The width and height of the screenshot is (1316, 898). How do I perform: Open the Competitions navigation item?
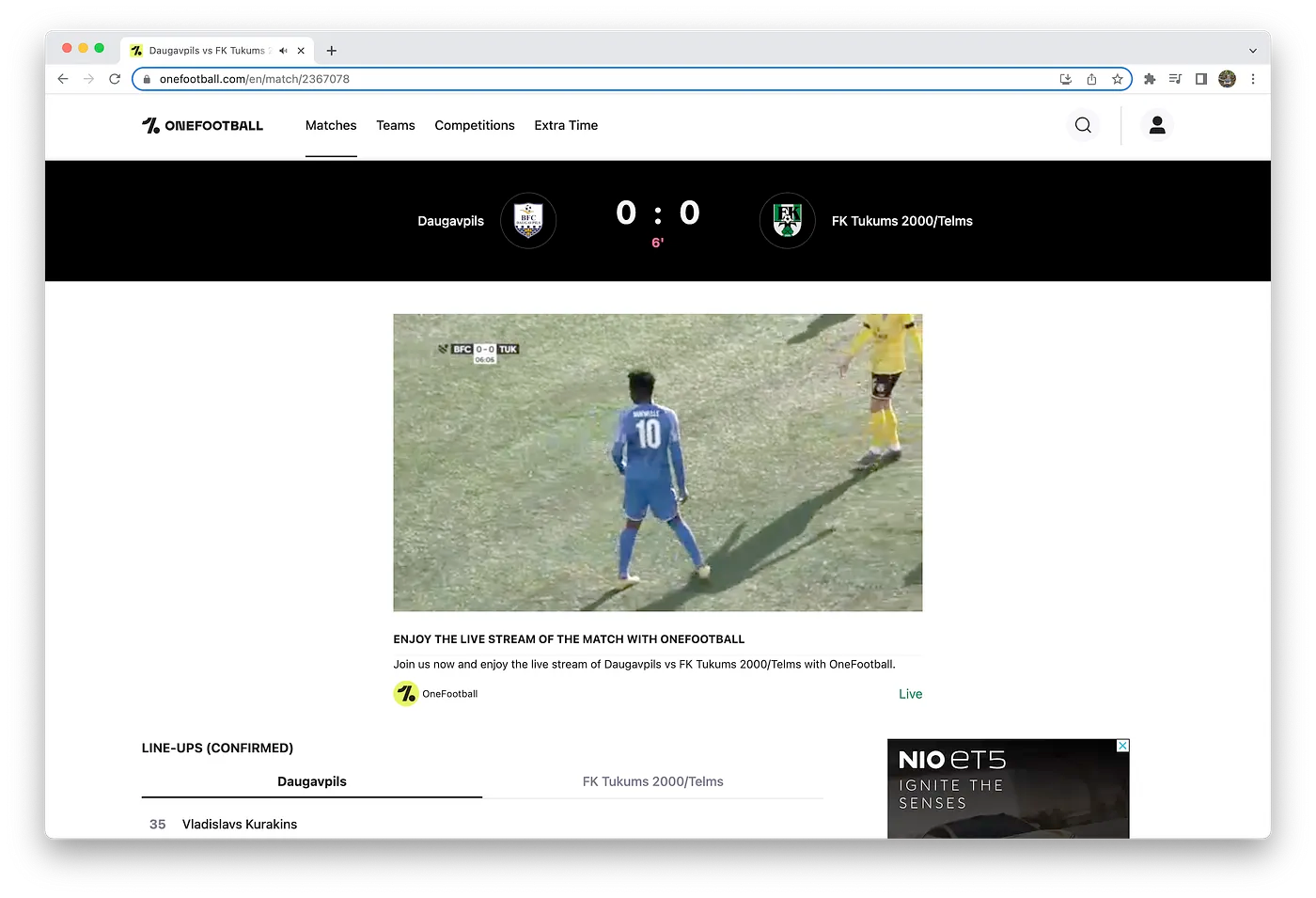475,125
